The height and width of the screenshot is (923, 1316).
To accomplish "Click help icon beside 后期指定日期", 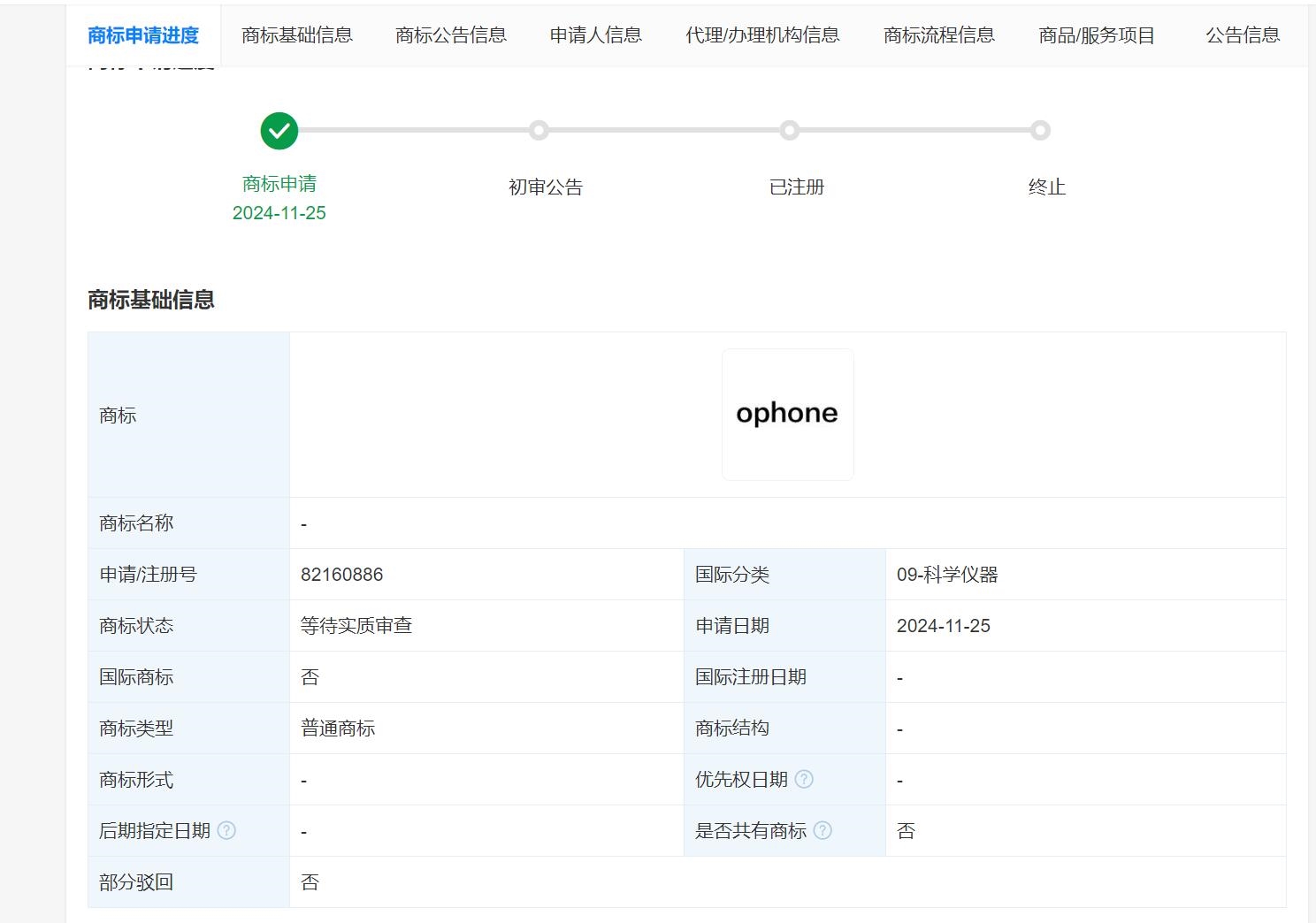I will (226, 830).
